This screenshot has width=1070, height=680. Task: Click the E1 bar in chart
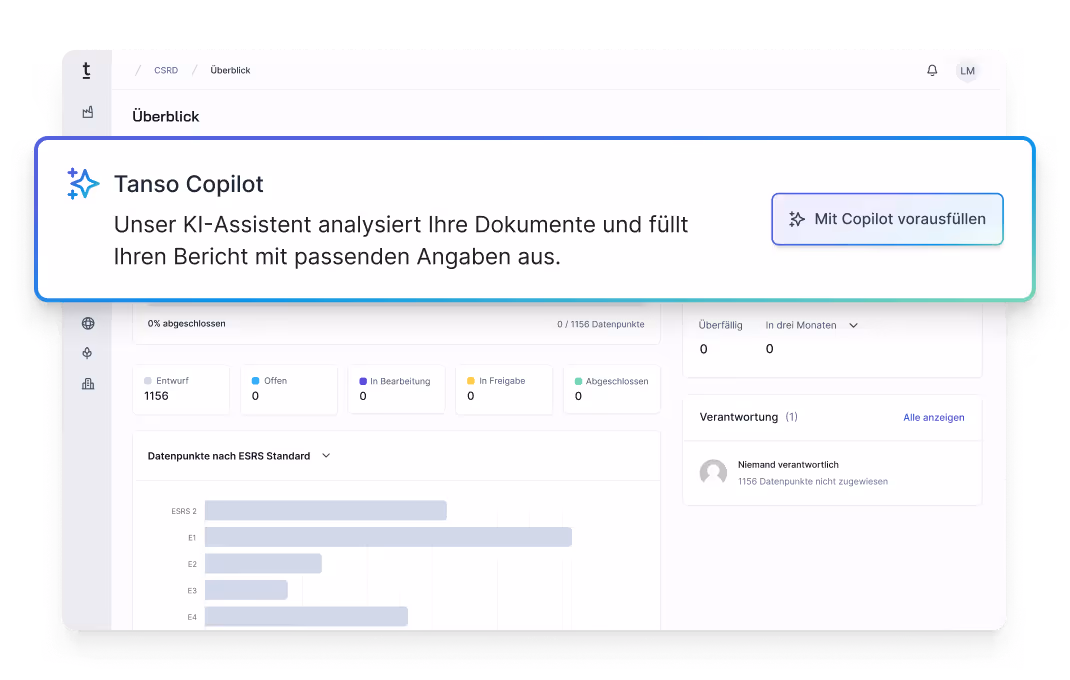[388, 537]
